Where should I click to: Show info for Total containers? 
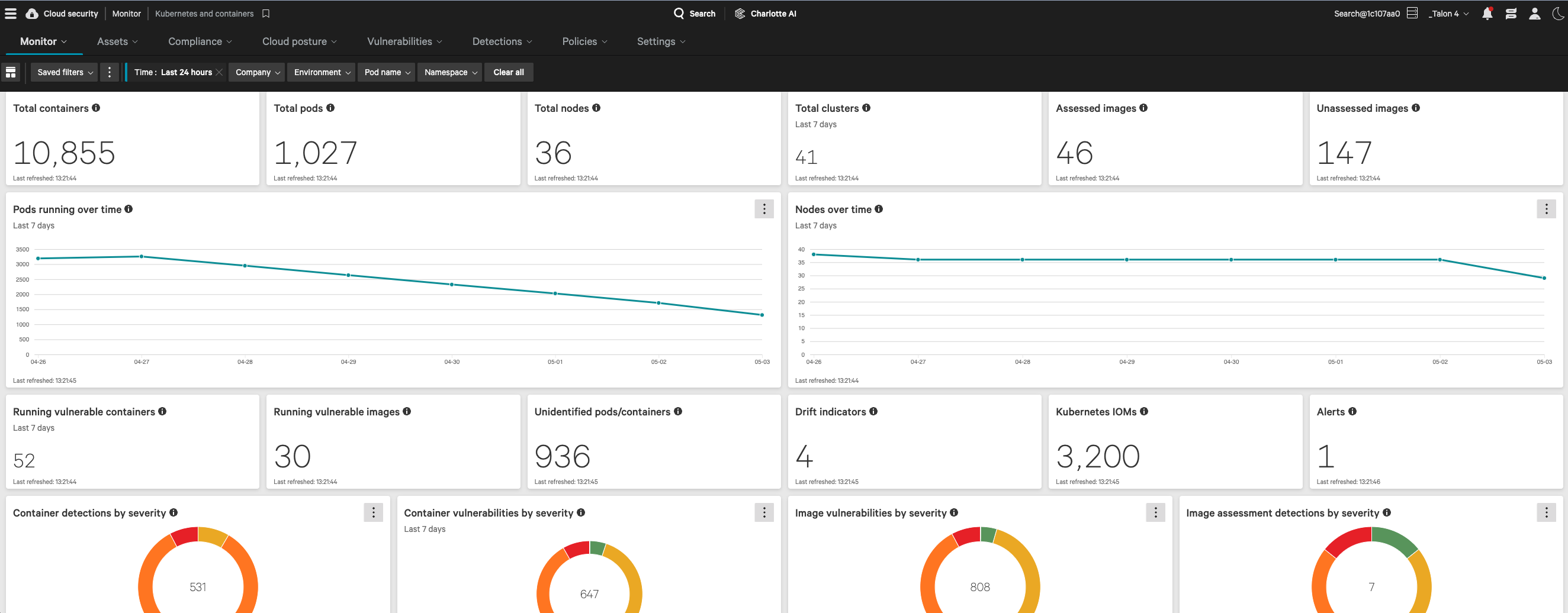(96, 108)
